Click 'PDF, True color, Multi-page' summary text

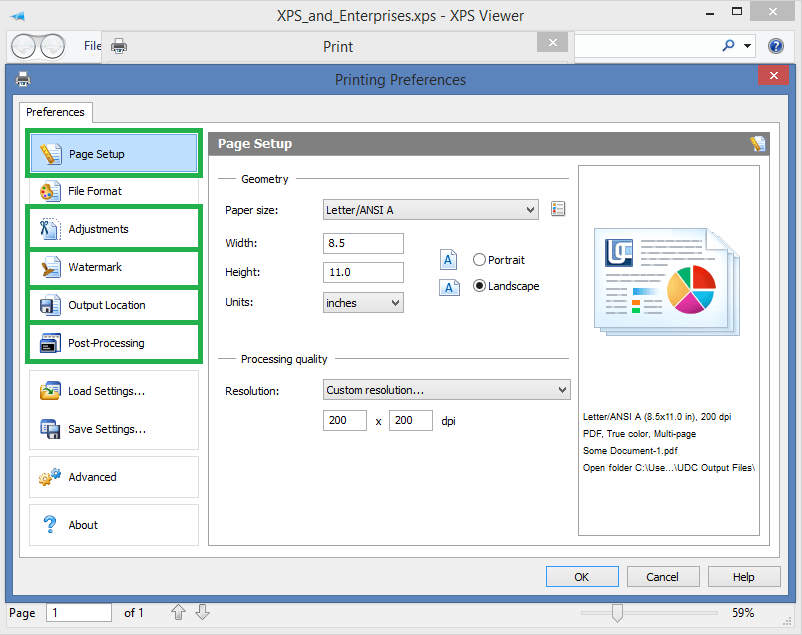coord(639,434)
